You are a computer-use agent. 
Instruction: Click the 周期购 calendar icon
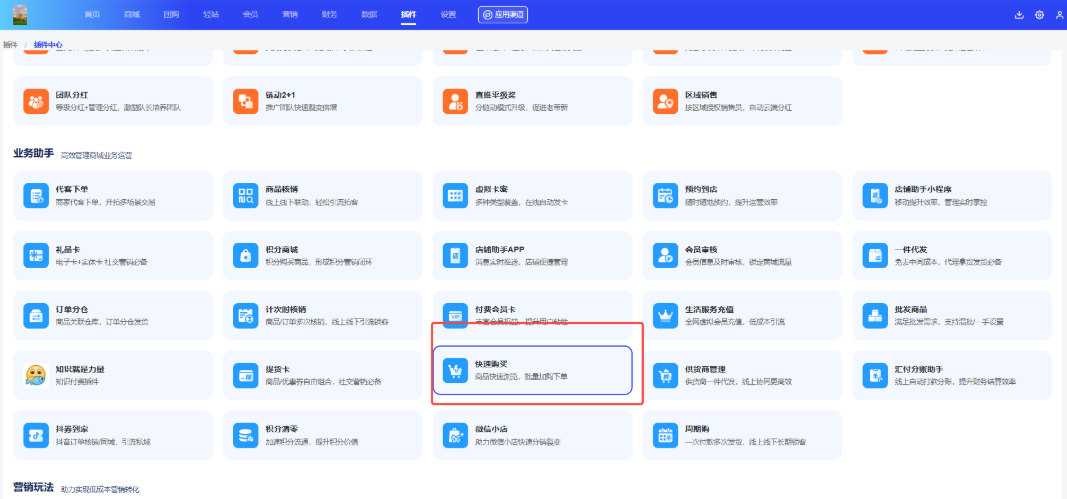point(665,435)
